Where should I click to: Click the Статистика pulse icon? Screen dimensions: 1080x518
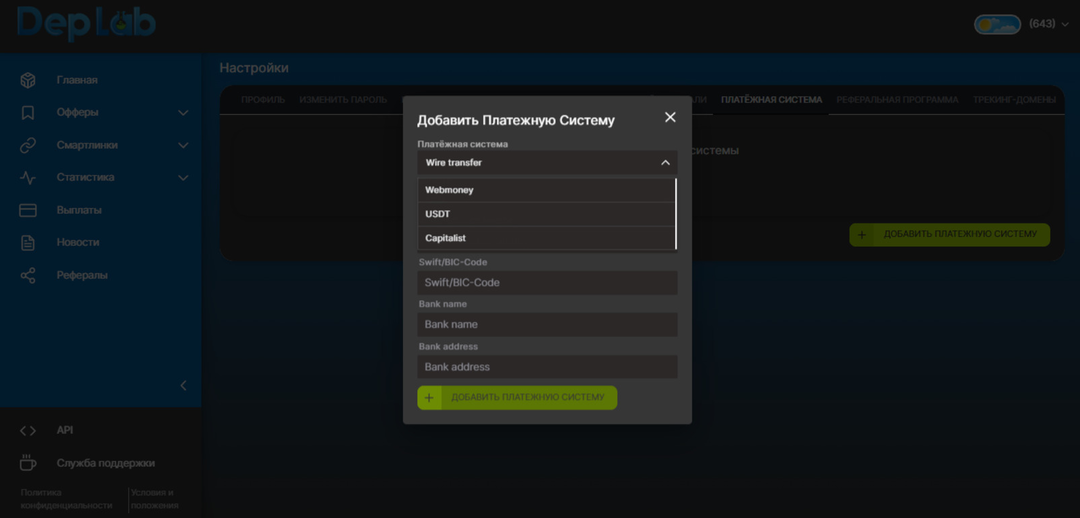[x=28, y=178]
